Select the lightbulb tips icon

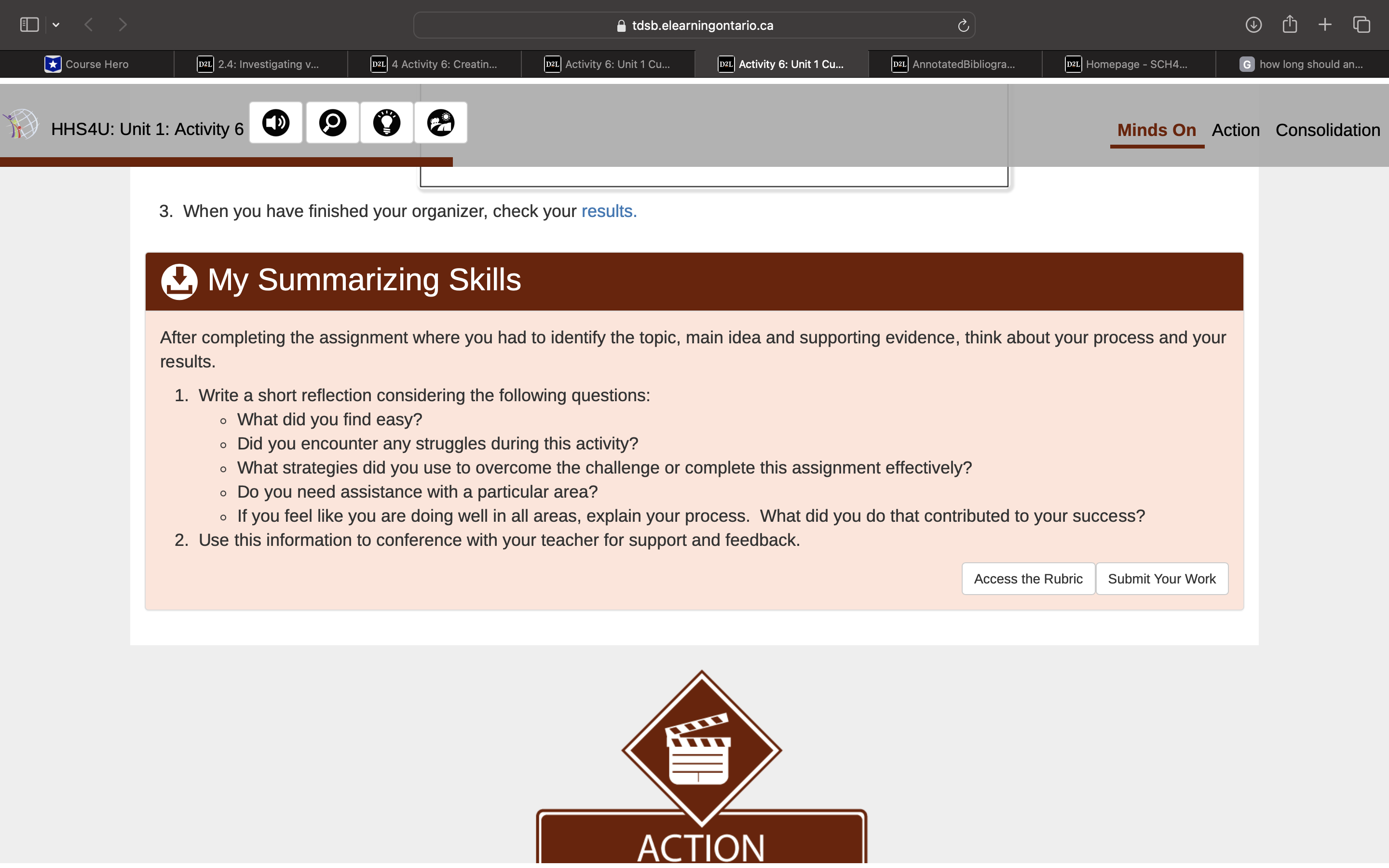387,122
